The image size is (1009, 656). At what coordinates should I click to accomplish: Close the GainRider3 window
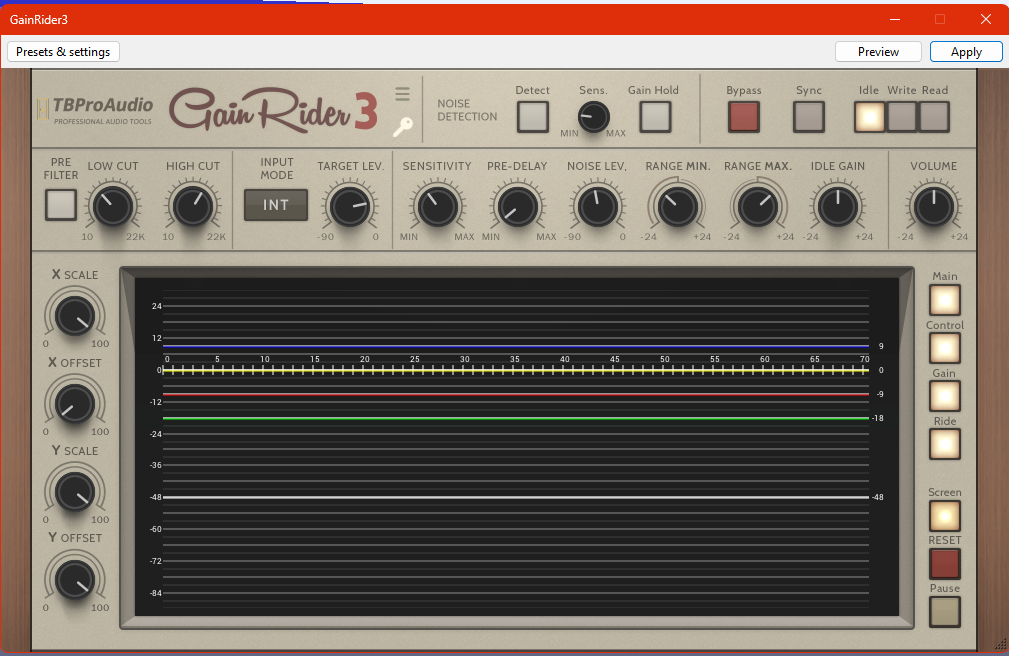pos(985,19)
